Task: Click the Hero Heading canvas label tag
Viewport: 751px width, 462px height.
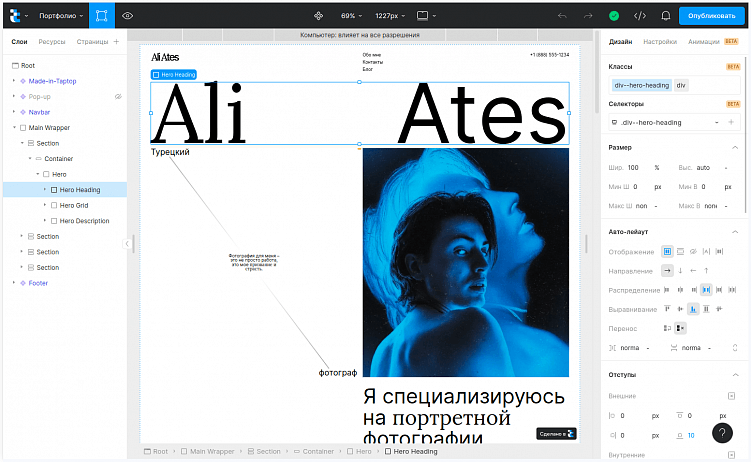Action: 173,75
